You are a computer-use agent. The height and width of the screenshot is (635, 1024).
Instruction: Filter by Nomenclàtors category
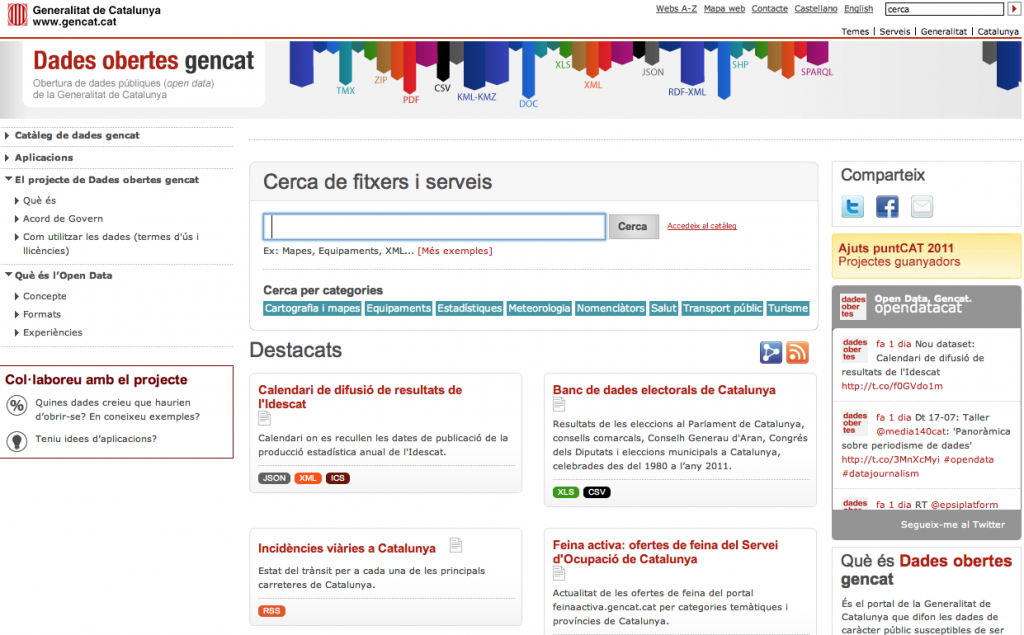click(611, 308)
